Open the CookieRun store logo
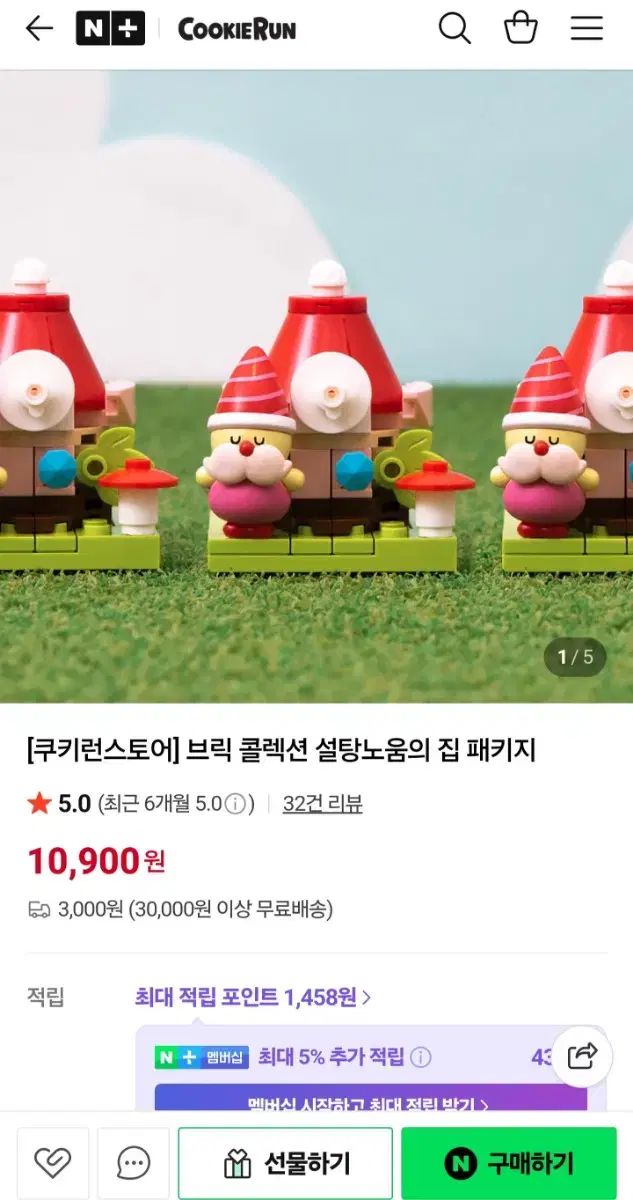The width and height of the screenshot is (633, 1200). [x=237, y=30]
